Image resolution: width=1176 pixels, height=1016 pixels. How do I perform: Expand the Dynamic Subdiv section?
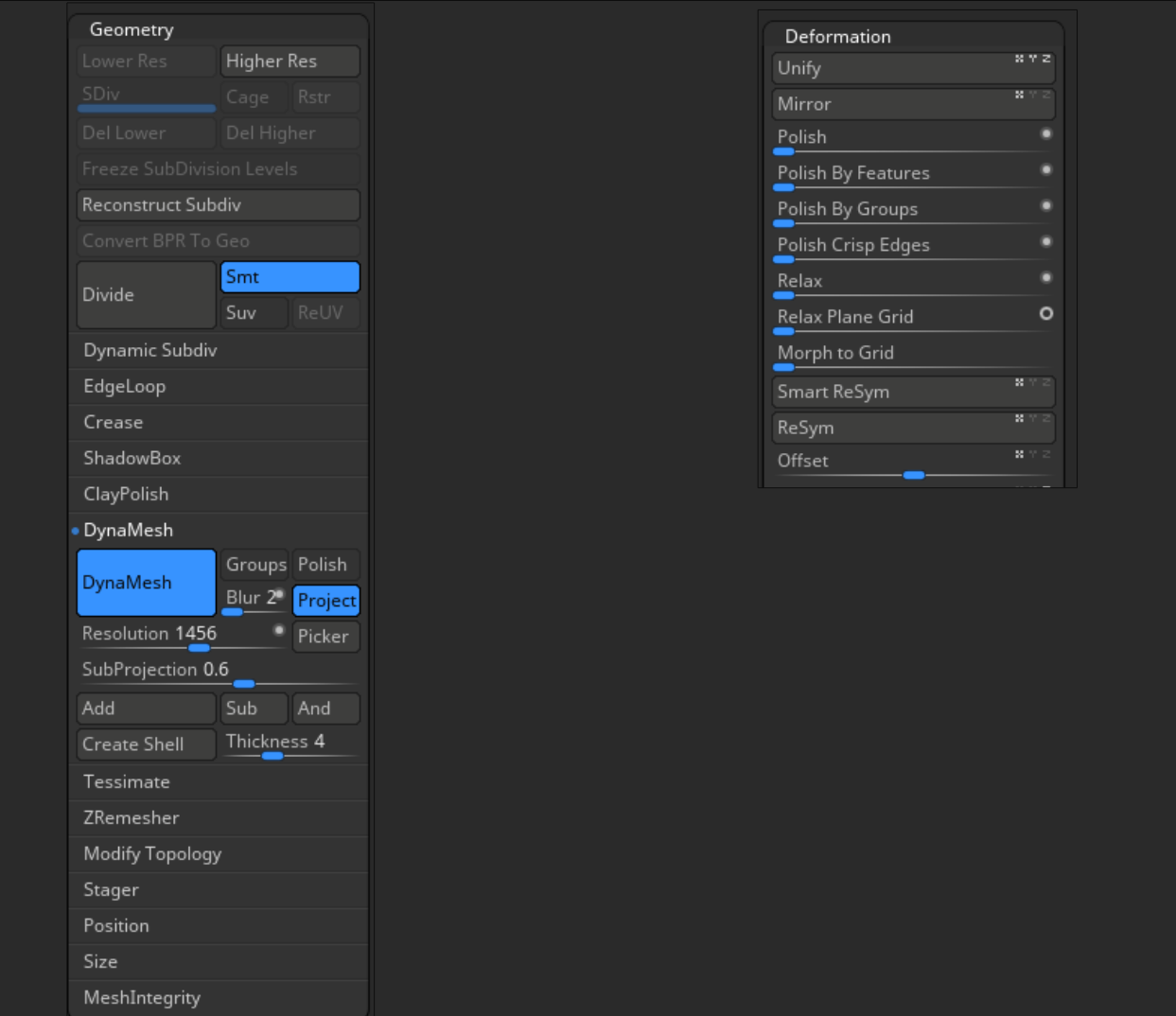(x=150, y=350)
